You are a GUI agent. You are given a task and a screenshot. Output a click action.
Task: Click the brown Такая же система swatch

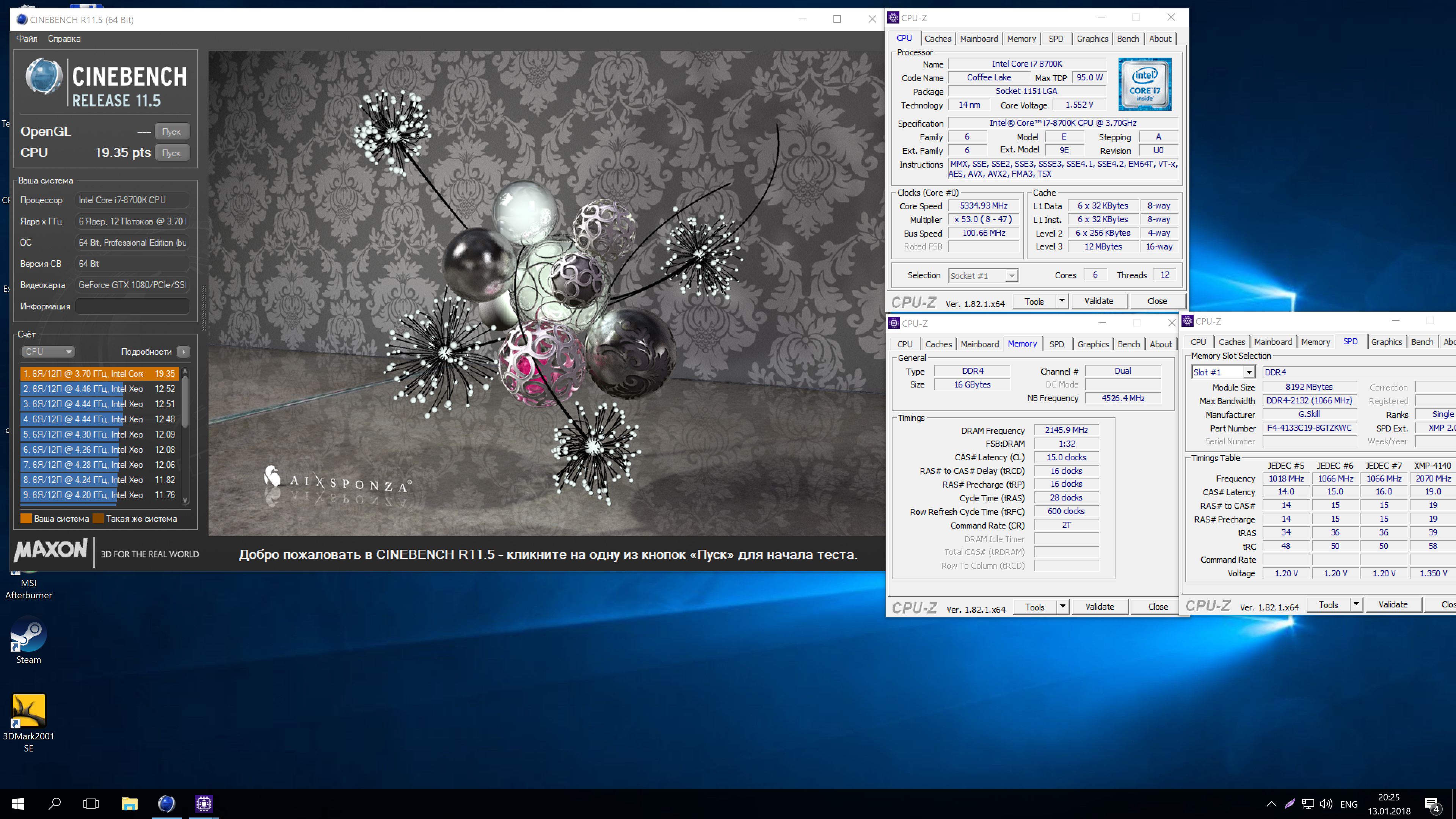[x=98, y=518]
